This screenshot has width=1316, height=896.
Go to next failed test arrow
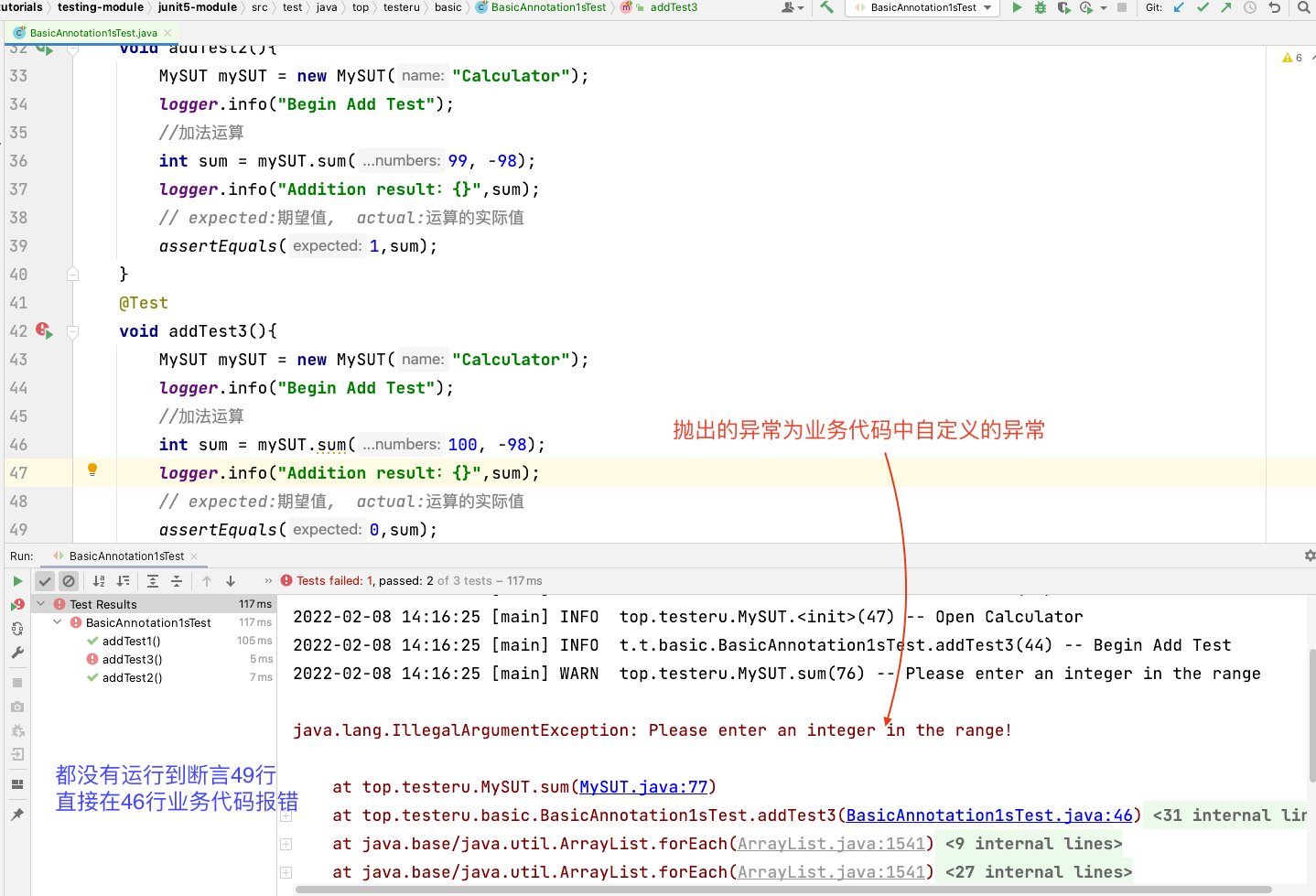pyautogui.click(x=231, y=581)
